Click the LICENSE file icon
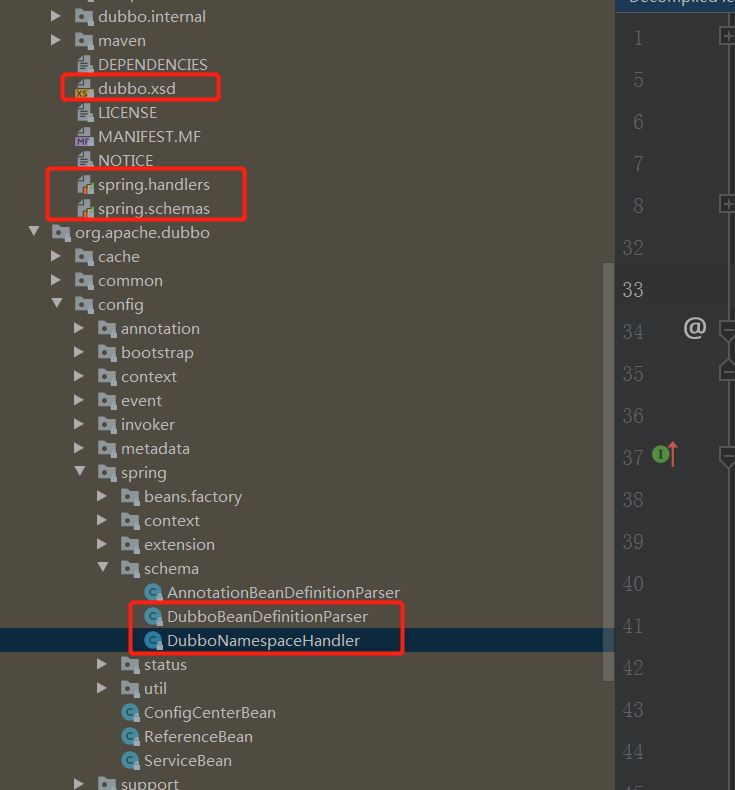 pos(86,113)
